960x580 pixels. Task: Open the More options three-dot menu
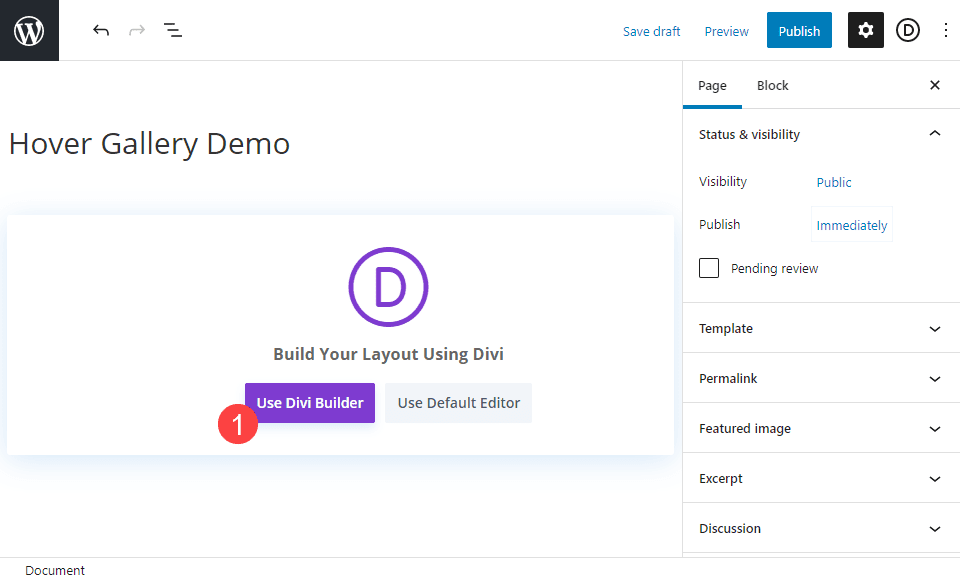[x=946, y=30]
